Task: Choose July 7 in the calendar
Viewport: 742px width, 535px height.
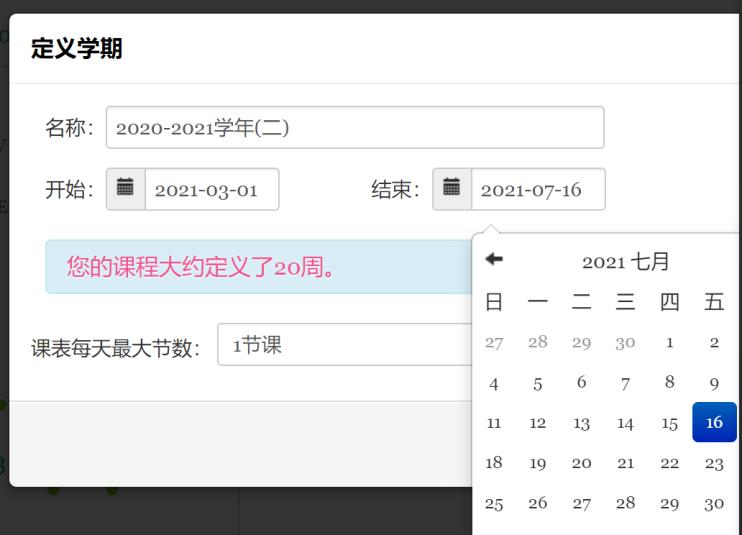Action: 626,383
